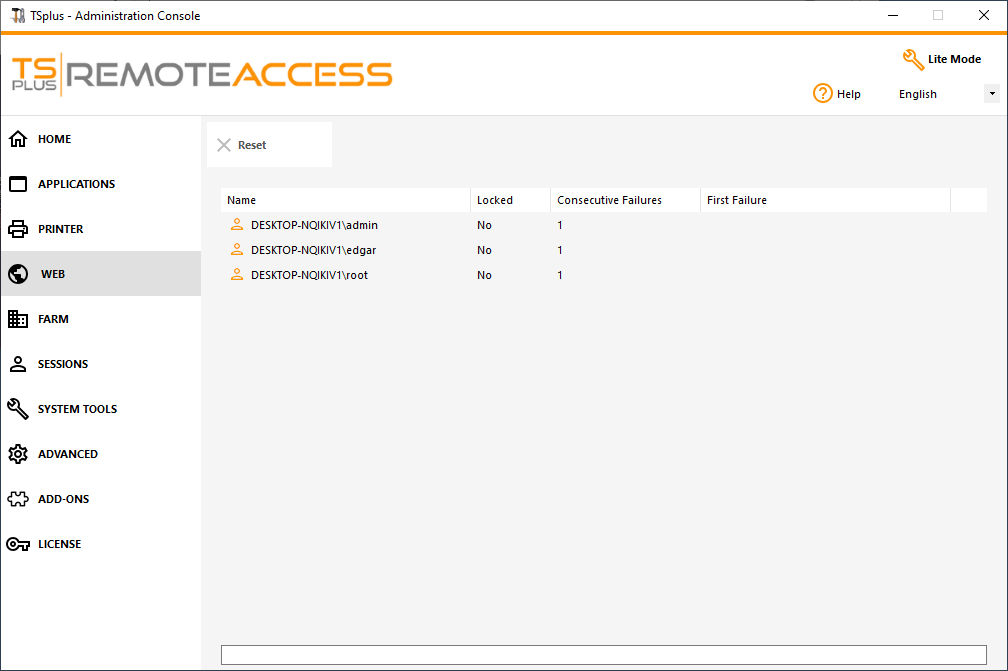Open the Home section icon
This screenshot has width=1008, height=671.
click(17, 139)
